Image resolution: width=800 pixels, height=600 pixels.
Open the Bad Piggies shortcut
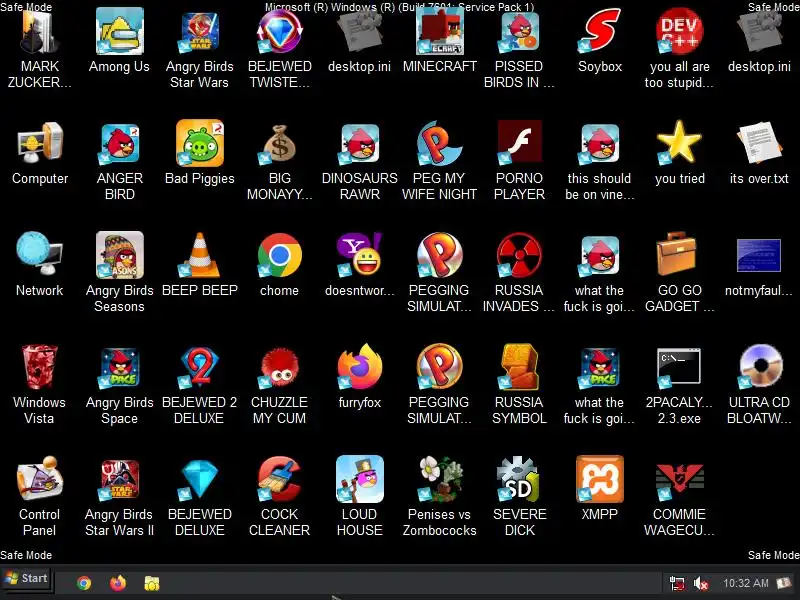(x=199, y=143)
